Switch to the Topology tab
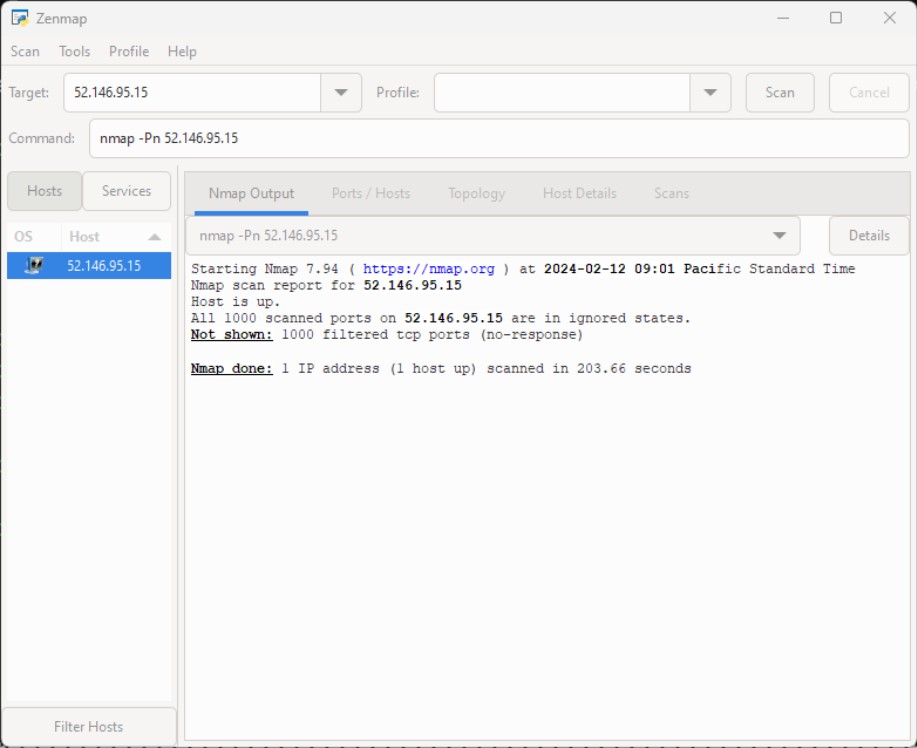 coord(477,194)
